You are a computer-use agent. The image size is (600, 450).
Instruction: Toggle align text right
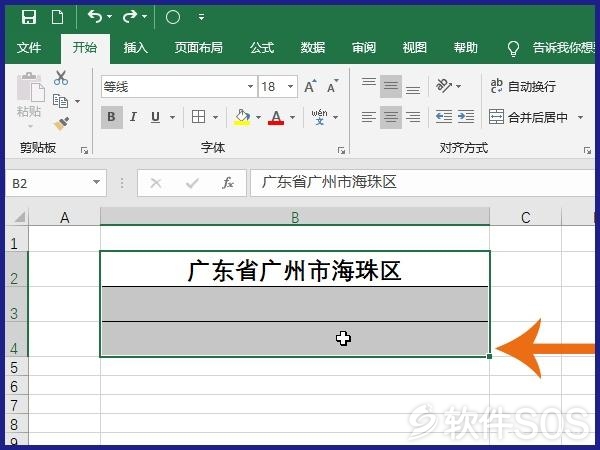pos(413,117)
